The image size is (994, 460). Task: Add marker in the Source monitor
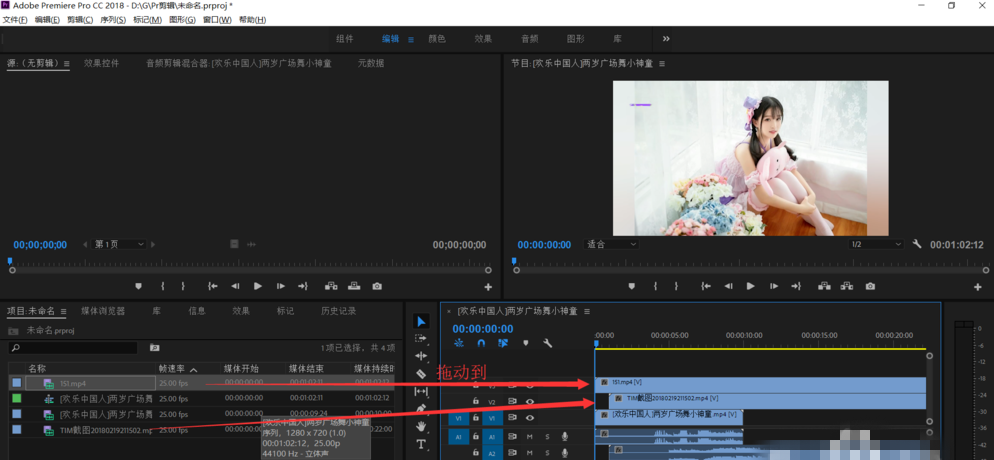pos(139,286)
